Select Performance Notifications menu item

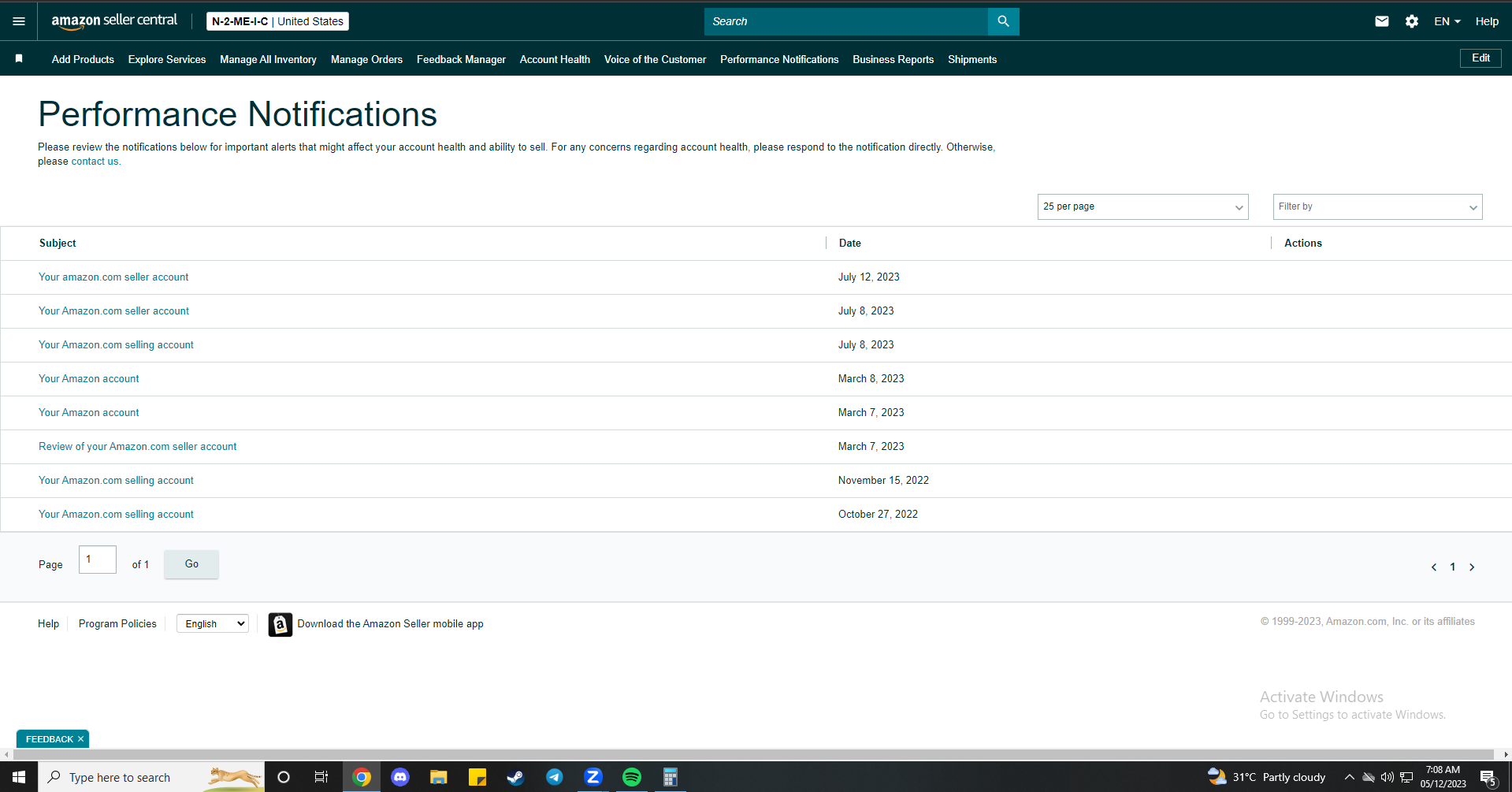(779, 59)
